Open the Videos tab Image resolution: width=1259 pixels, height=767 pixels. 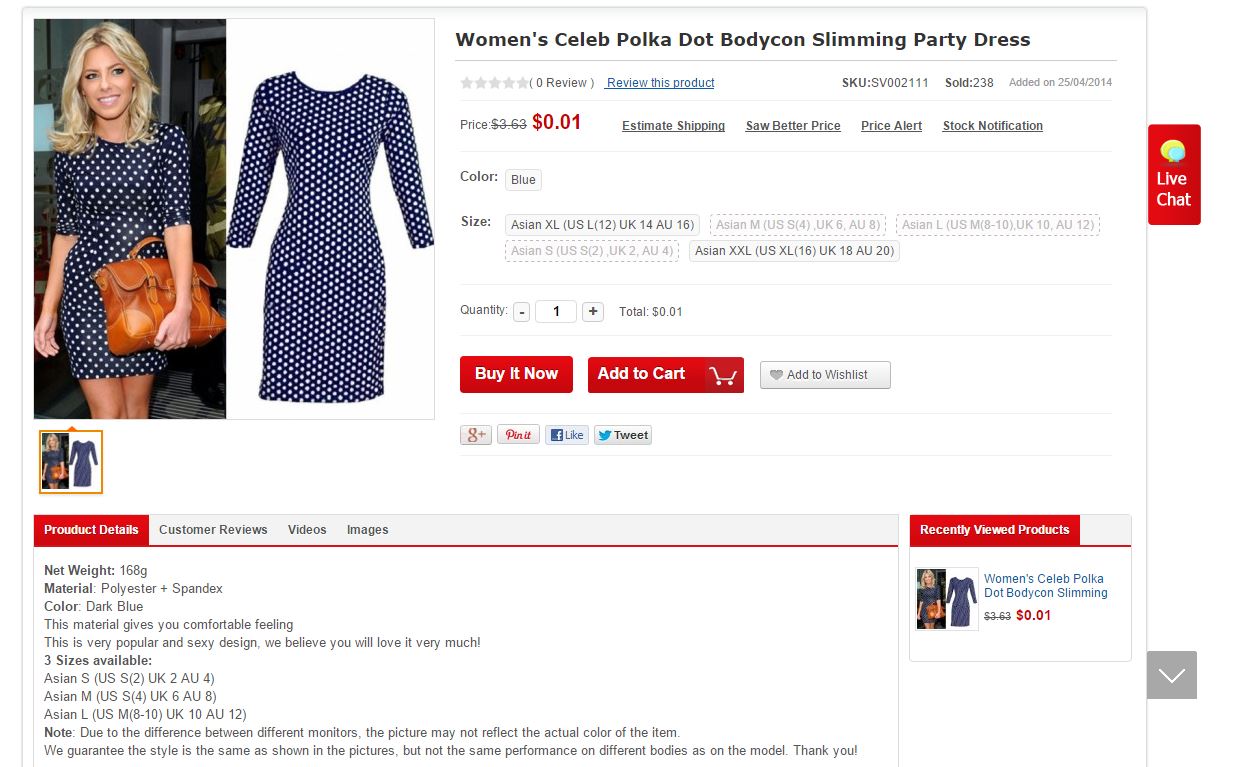307,530
